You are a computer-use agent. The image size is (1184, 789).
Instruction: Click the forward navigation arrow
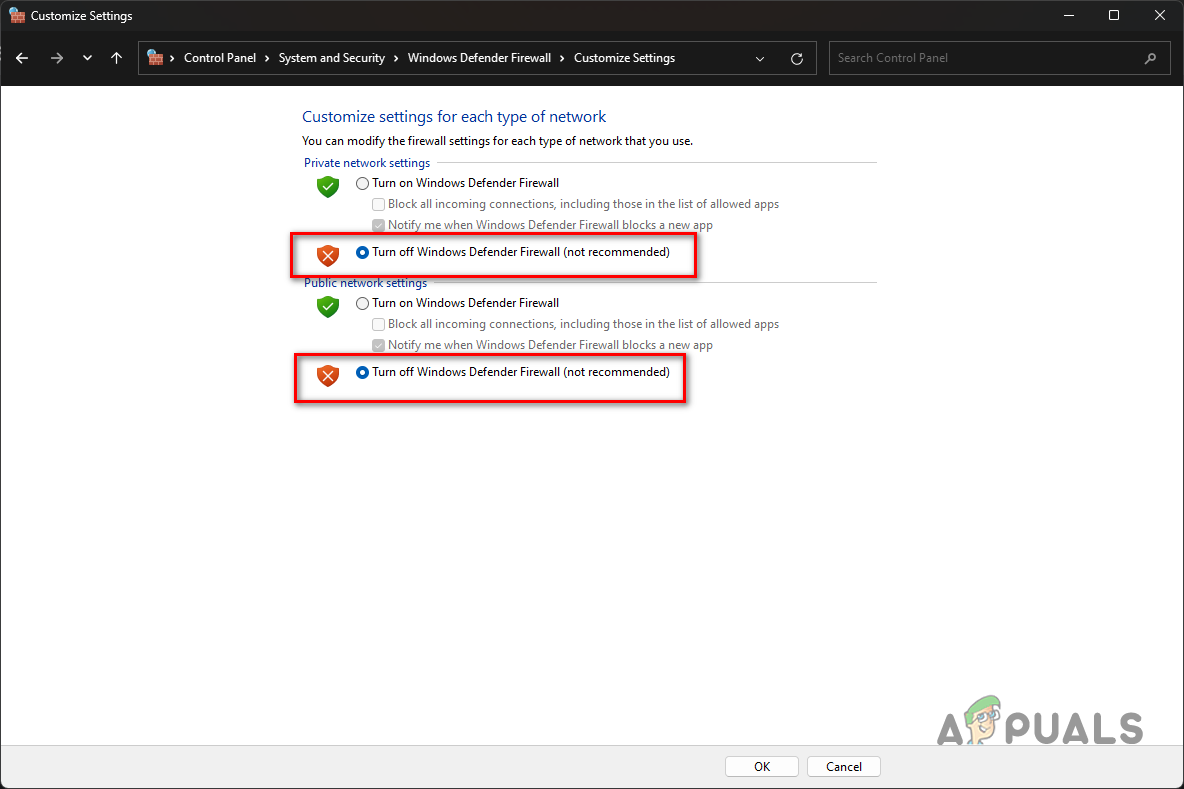(x=55, y=58)
